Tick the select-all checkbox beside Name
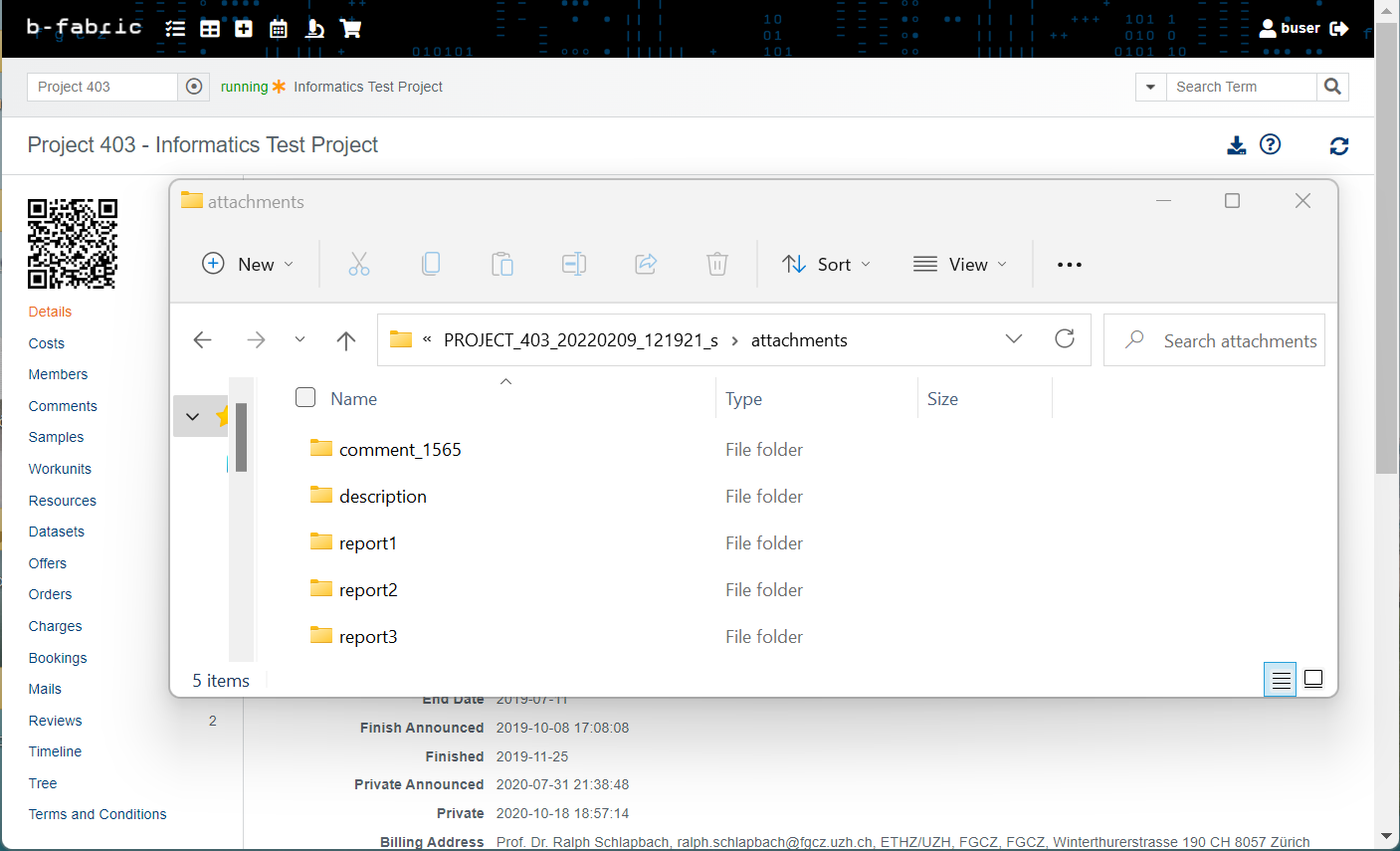Image resolution: width=1400 pixels, height=851 pixels. [x=305, y=398]
